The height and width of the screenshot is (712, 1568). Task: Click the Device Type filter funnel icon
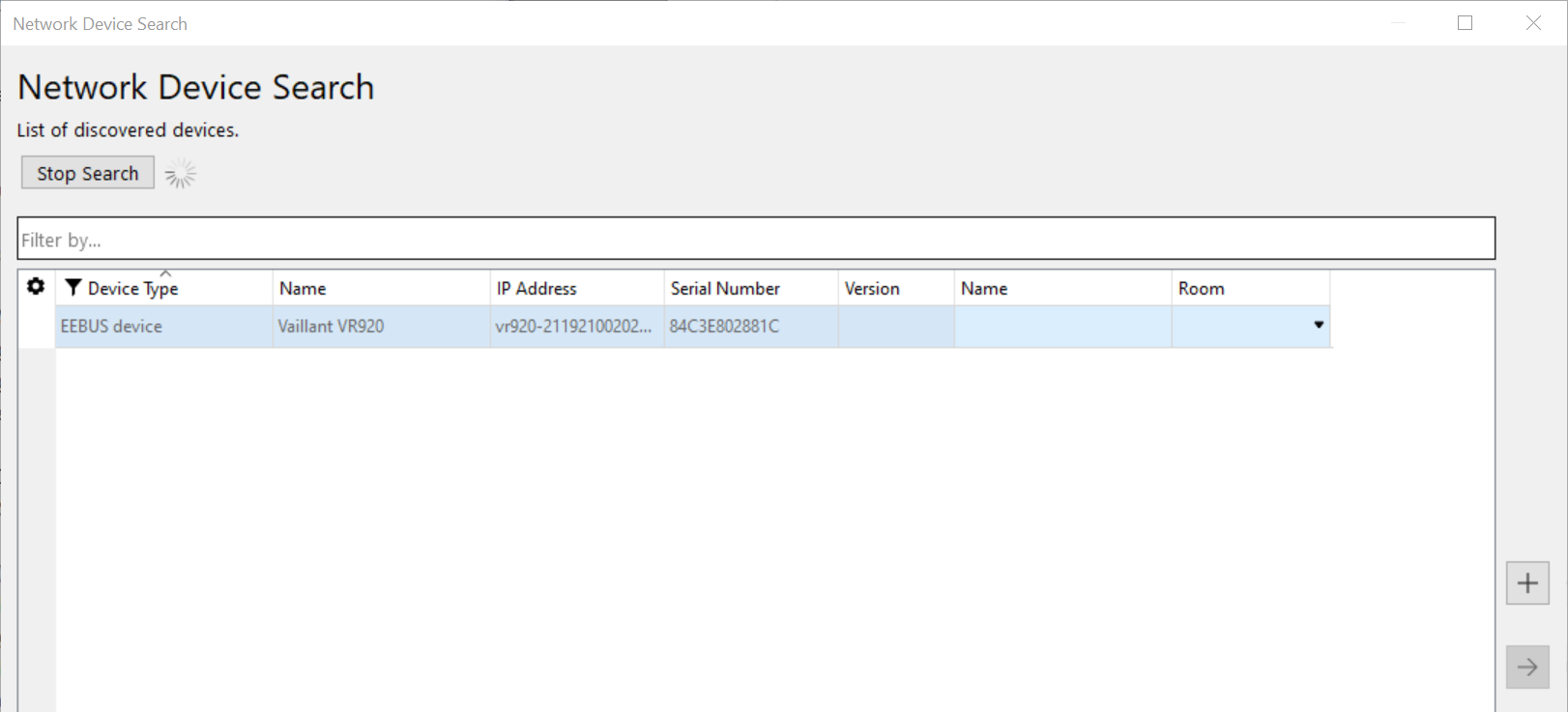(73, 287)
